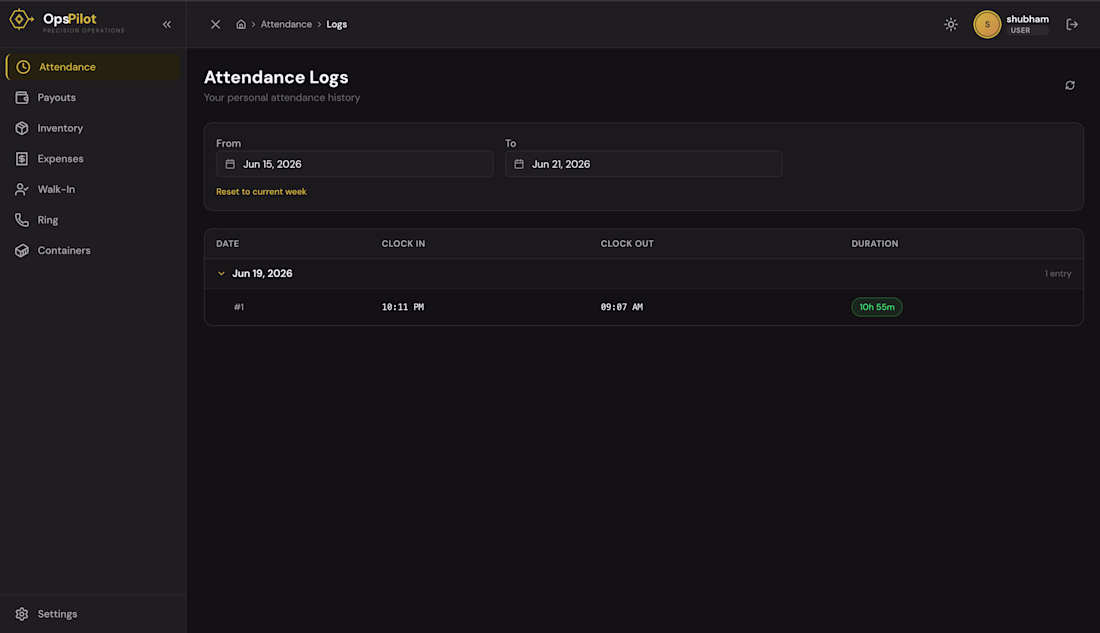Open Attendance breadcrumb link
The width and height of the screenshot is (1100, 633).
(286, 25)
